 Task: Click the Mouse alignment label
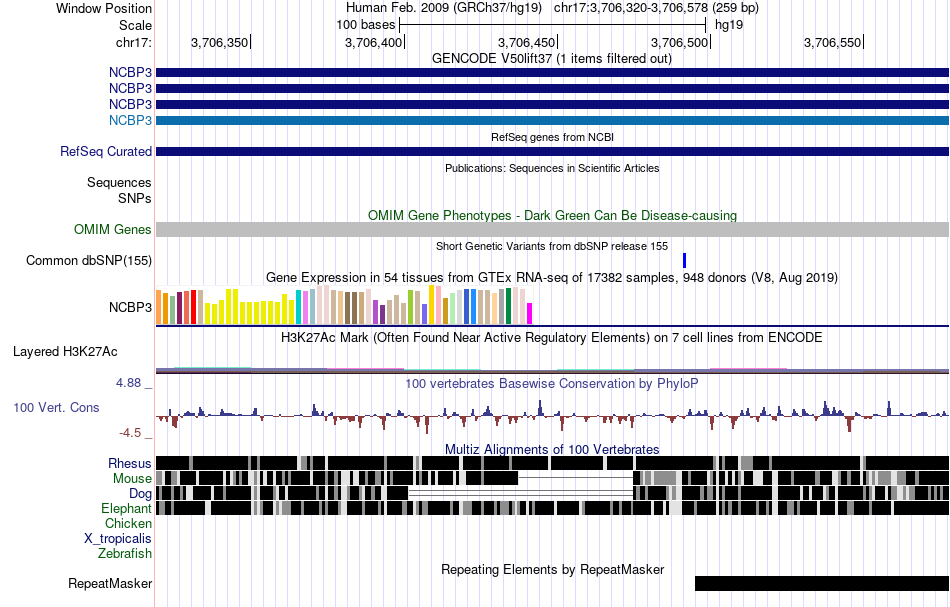coord(132,479)
